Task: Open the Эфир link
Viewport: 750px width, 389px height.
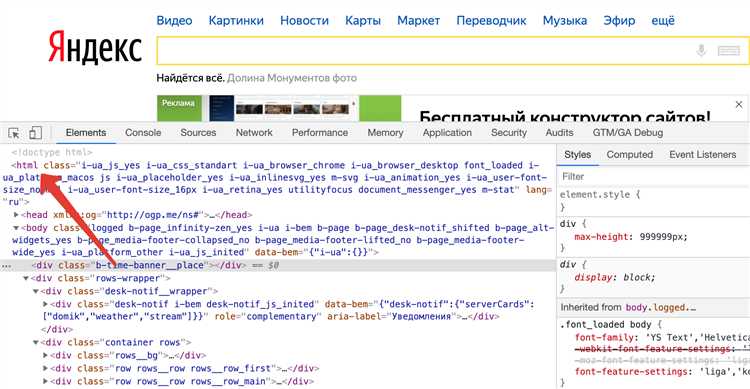Action: coord(619,21)
